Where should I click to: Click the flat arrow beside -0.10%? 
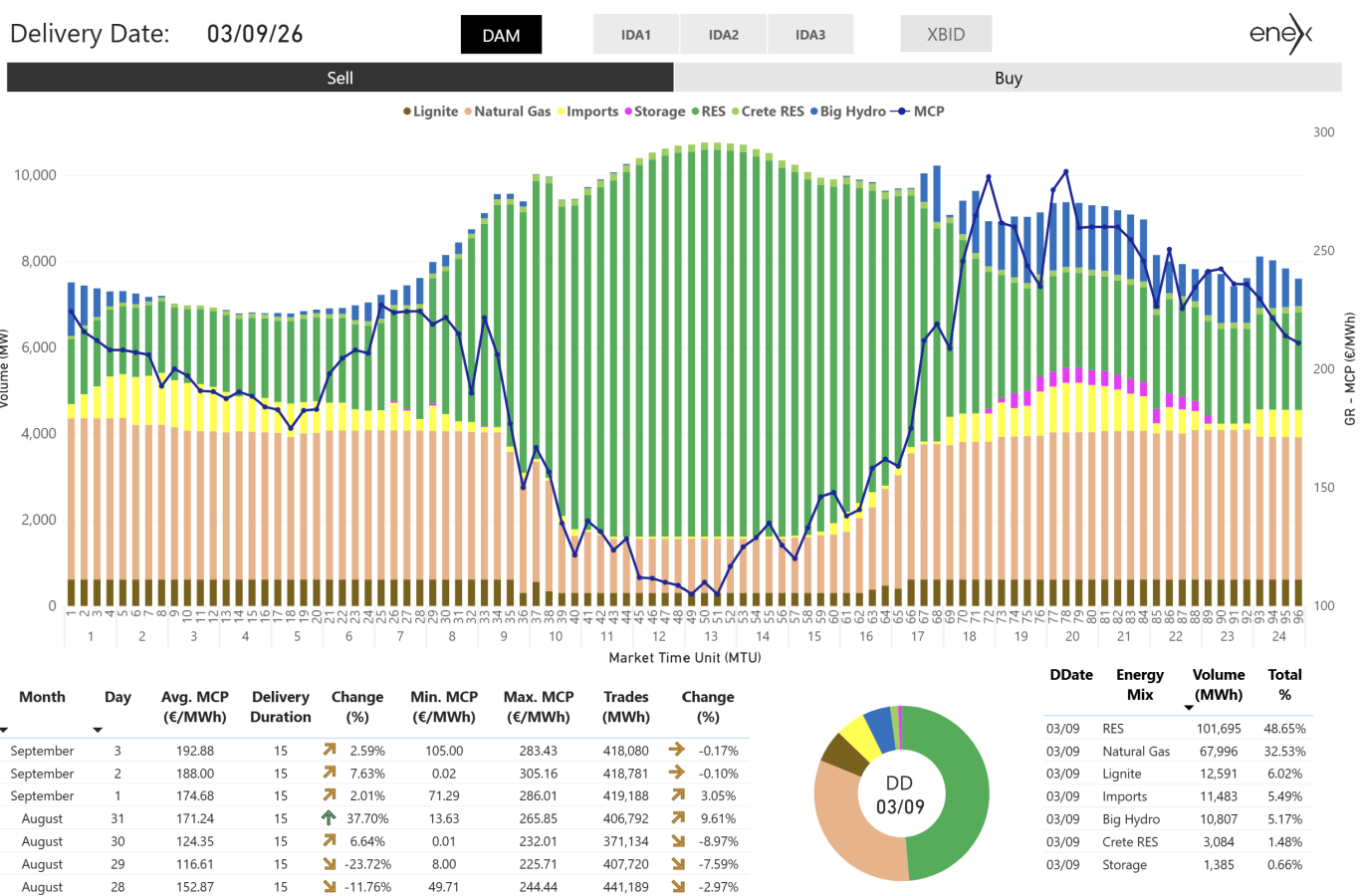[677, 773]
